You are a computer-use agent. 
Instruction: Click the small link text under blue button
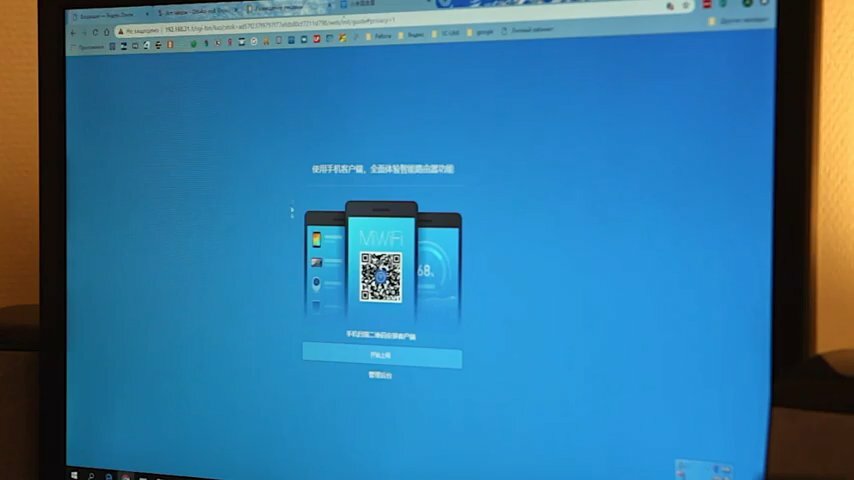380,375
